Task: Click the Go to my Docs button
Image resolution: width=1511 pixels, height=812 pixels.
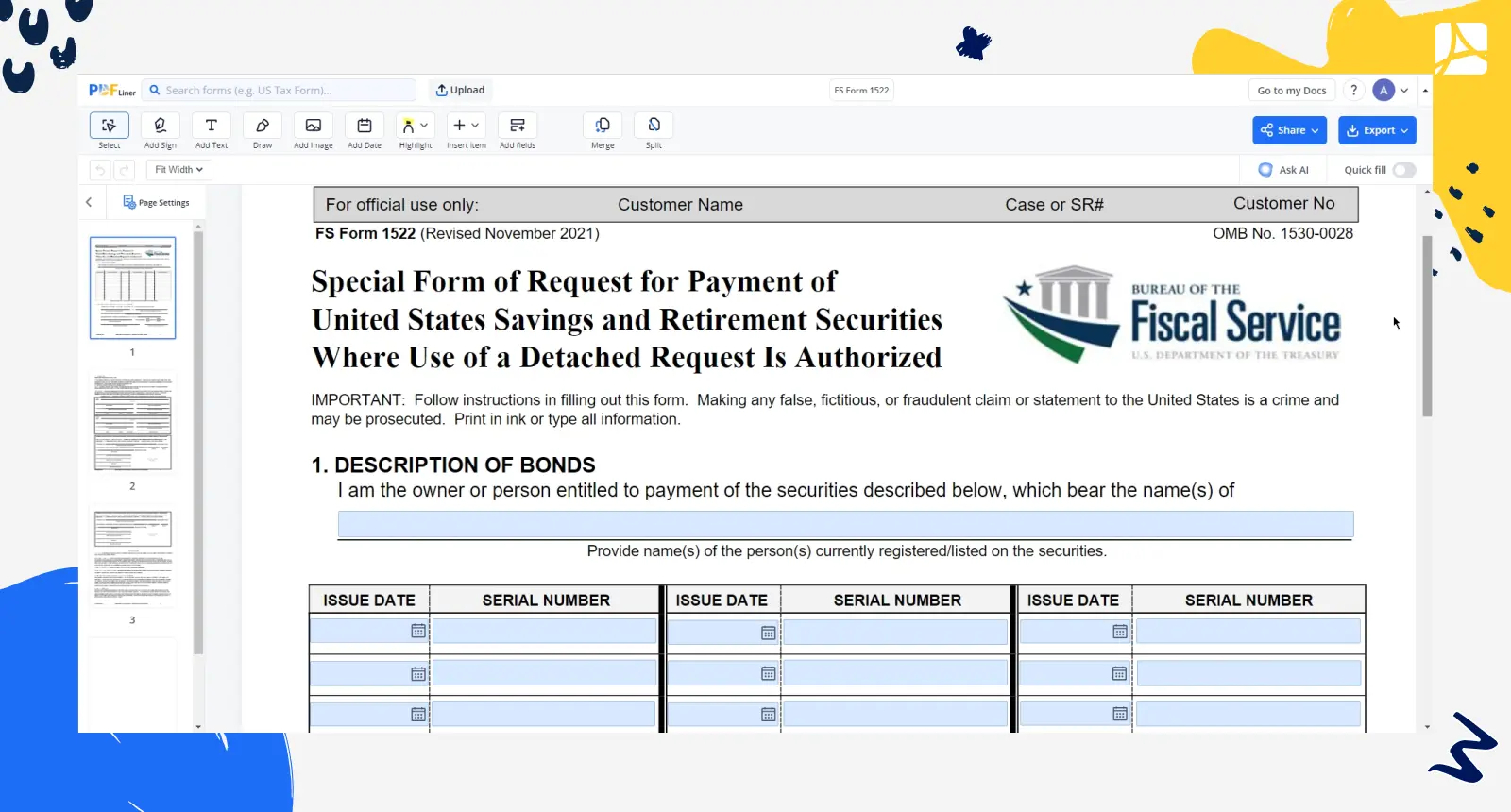Action: coord(1291,91)
